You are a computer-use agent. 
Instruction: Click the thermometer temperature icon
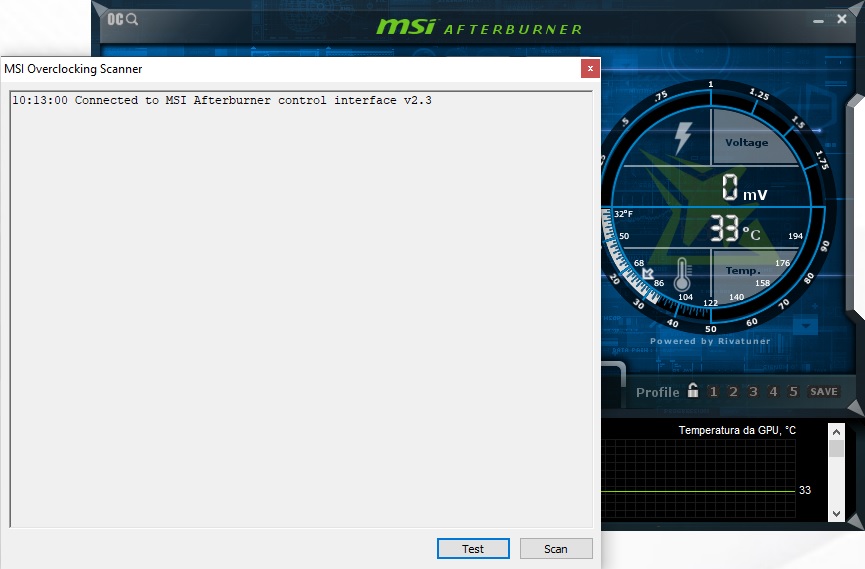point(682,274)
